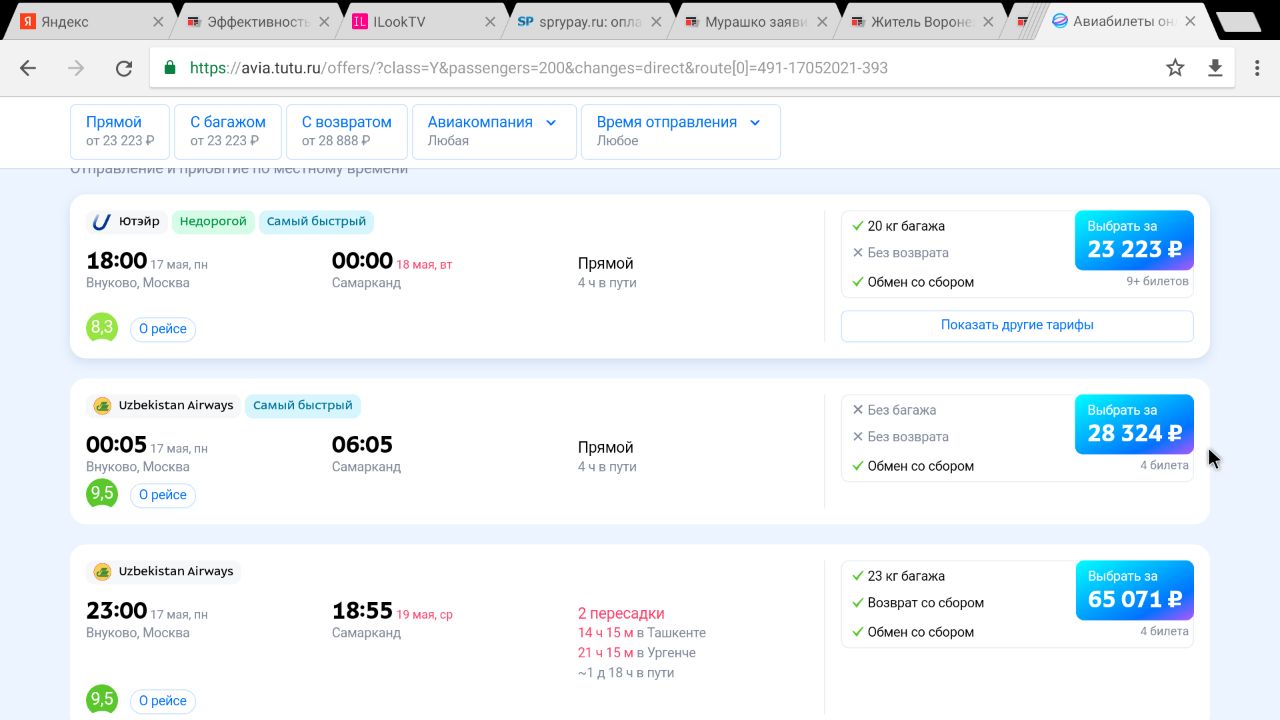Viewport: 1280px width, 720px height.
Task: Open О рейсе details for Utair flight
Action: tap(163, 329)
